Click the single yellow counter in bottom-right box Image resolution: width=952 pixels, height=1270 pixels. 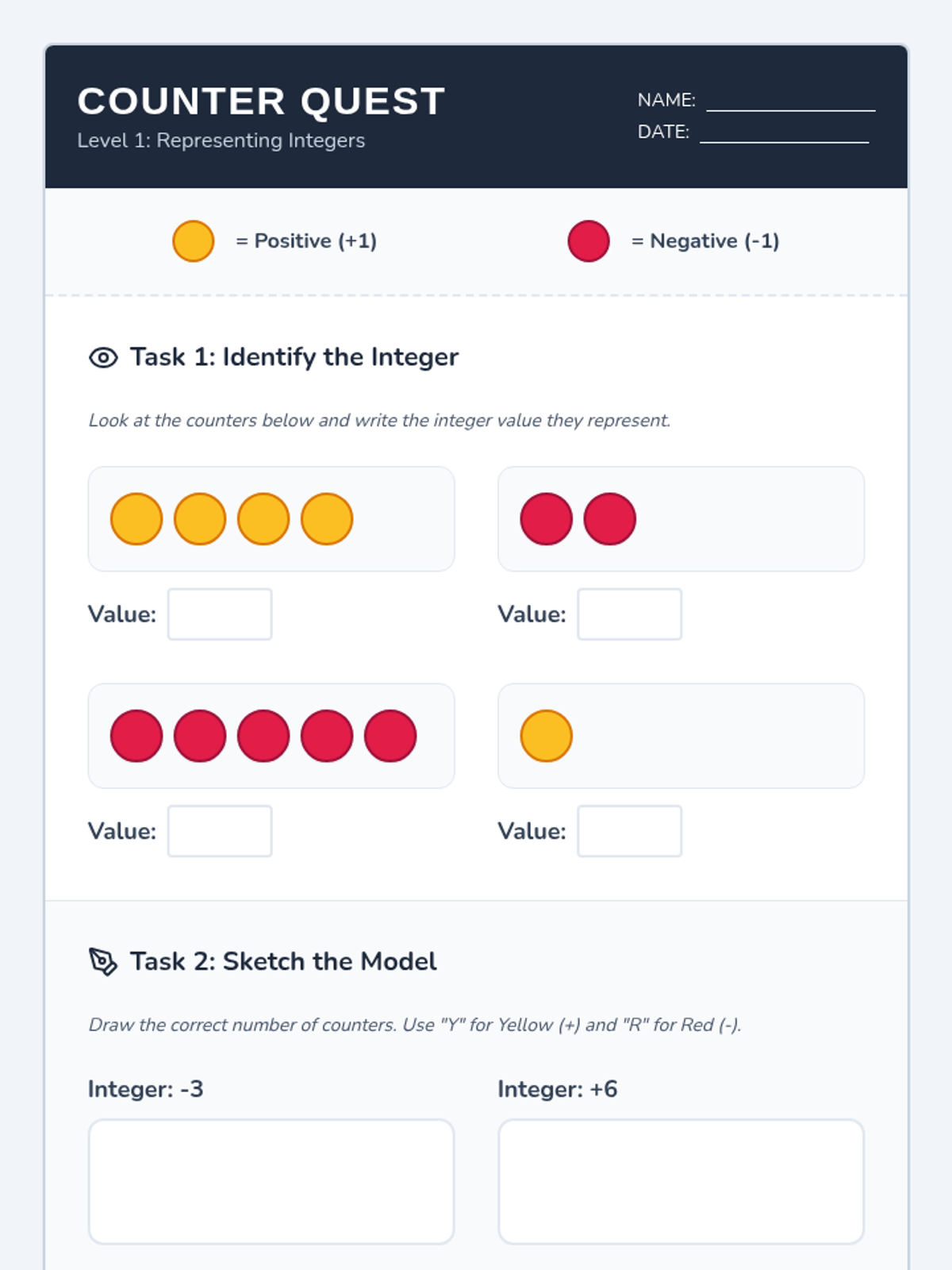click(547, 736)
